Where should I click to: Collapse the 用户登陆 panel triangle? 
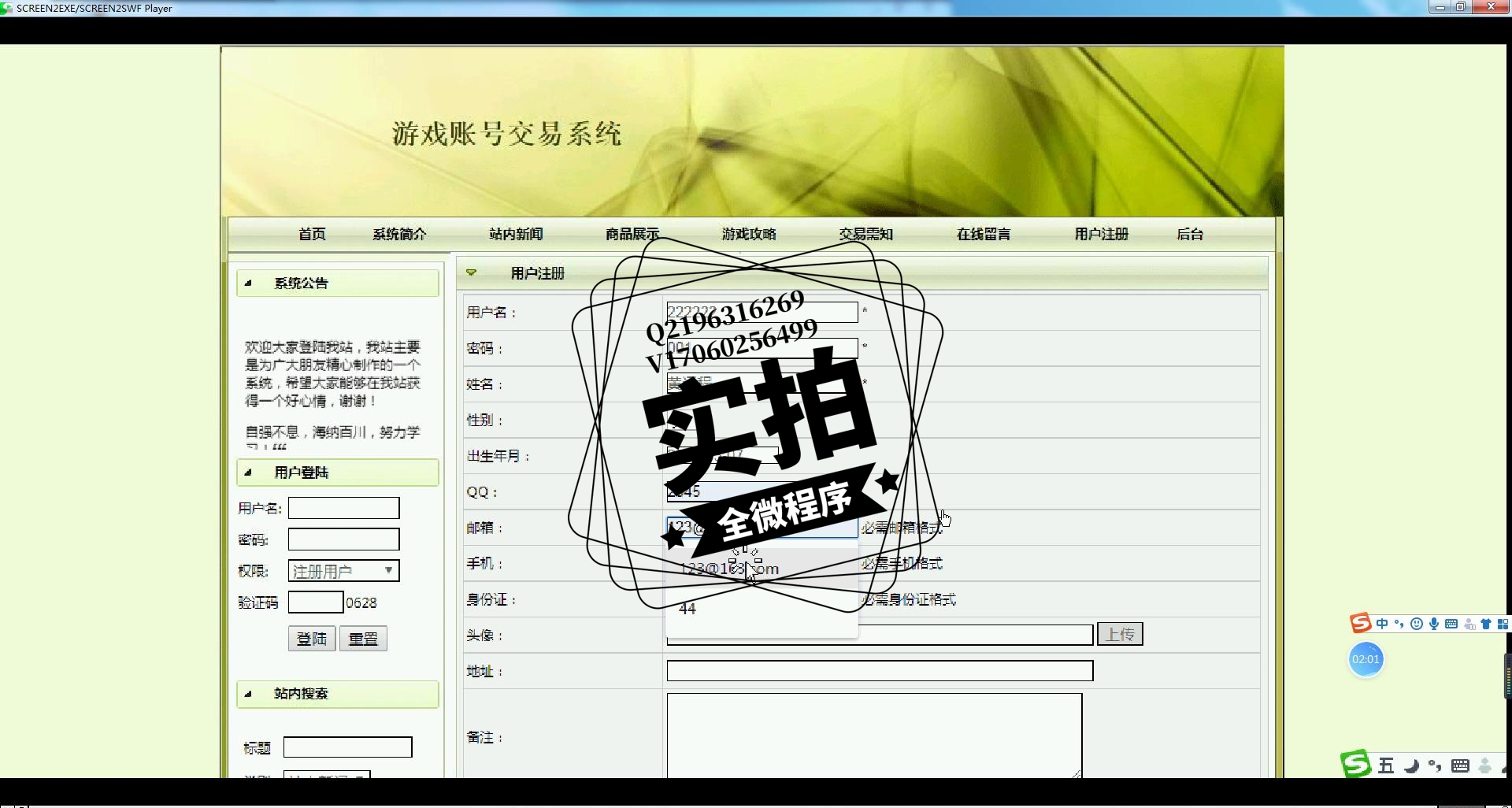coord(248,473)
